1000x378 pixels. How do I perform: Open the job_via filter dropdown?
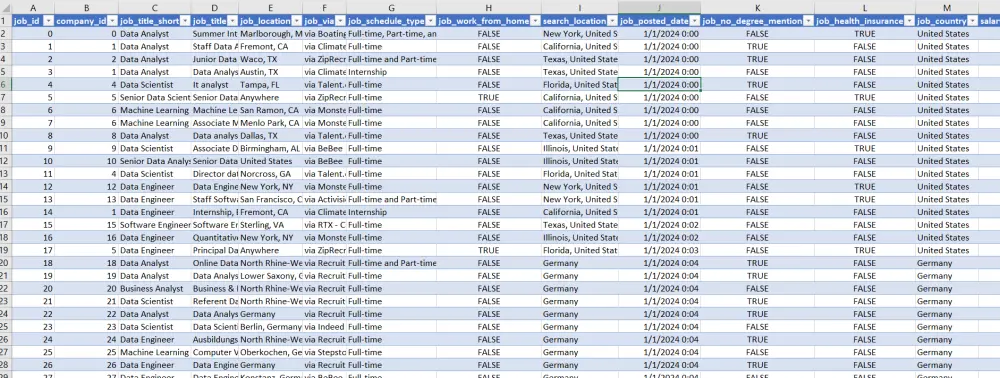click(340, 21)
